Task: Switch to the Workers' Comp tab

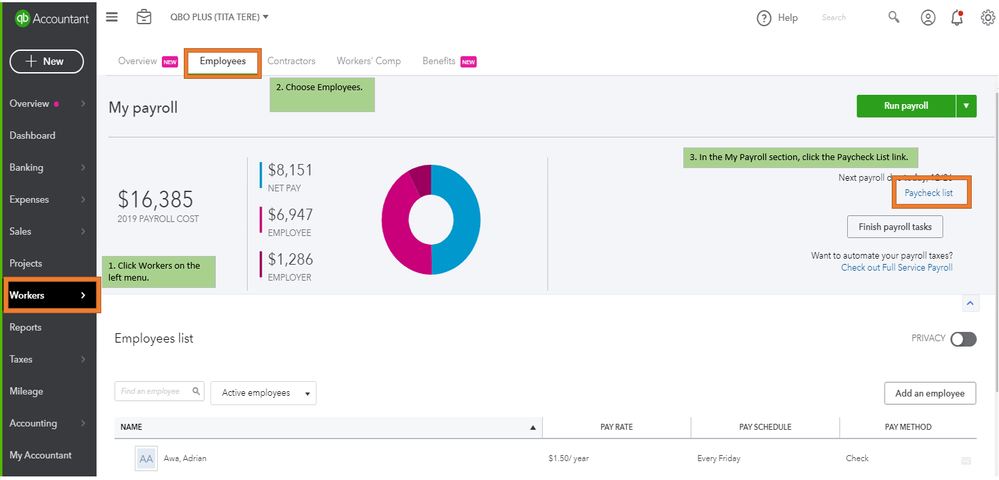Action: tap(369, 61)
